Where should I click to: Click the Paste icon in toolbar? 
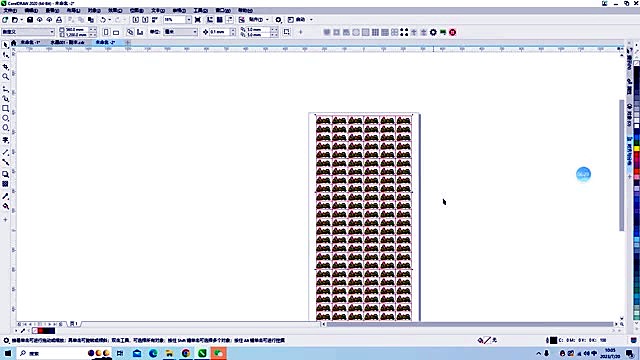[x=91, y=20]
